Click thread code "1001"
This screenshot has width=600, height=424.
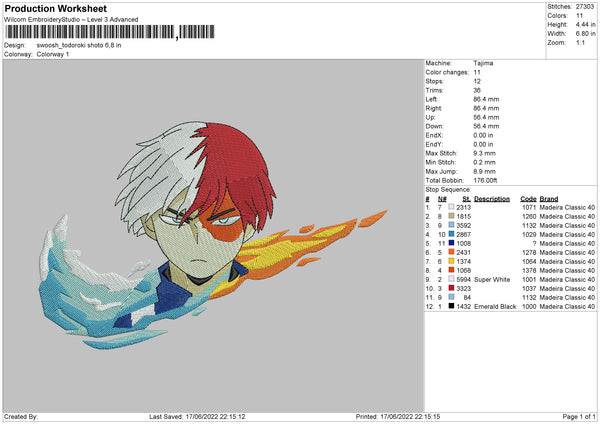(529, 279)
